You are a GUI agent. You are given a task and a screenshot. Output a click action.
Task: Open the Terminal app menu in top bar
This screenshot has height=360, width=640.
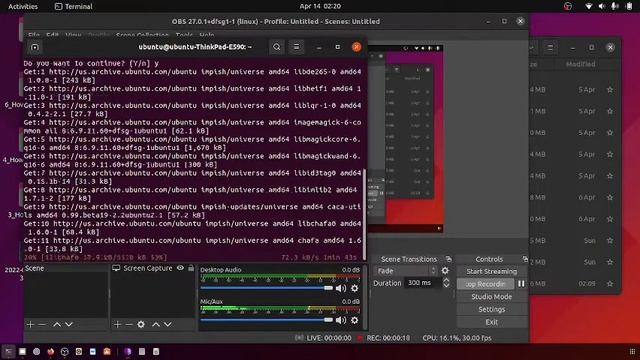click(73, 6)
